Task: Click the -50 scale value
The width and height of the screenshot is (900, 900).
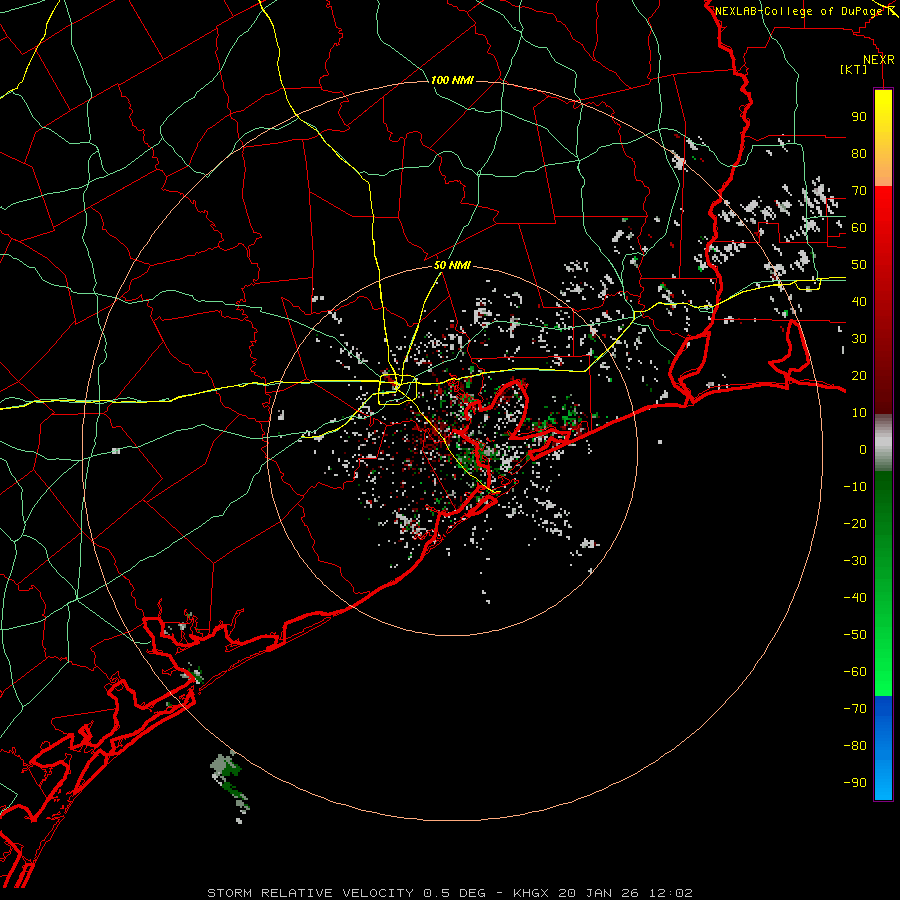Action: click(x=855, y=635)
